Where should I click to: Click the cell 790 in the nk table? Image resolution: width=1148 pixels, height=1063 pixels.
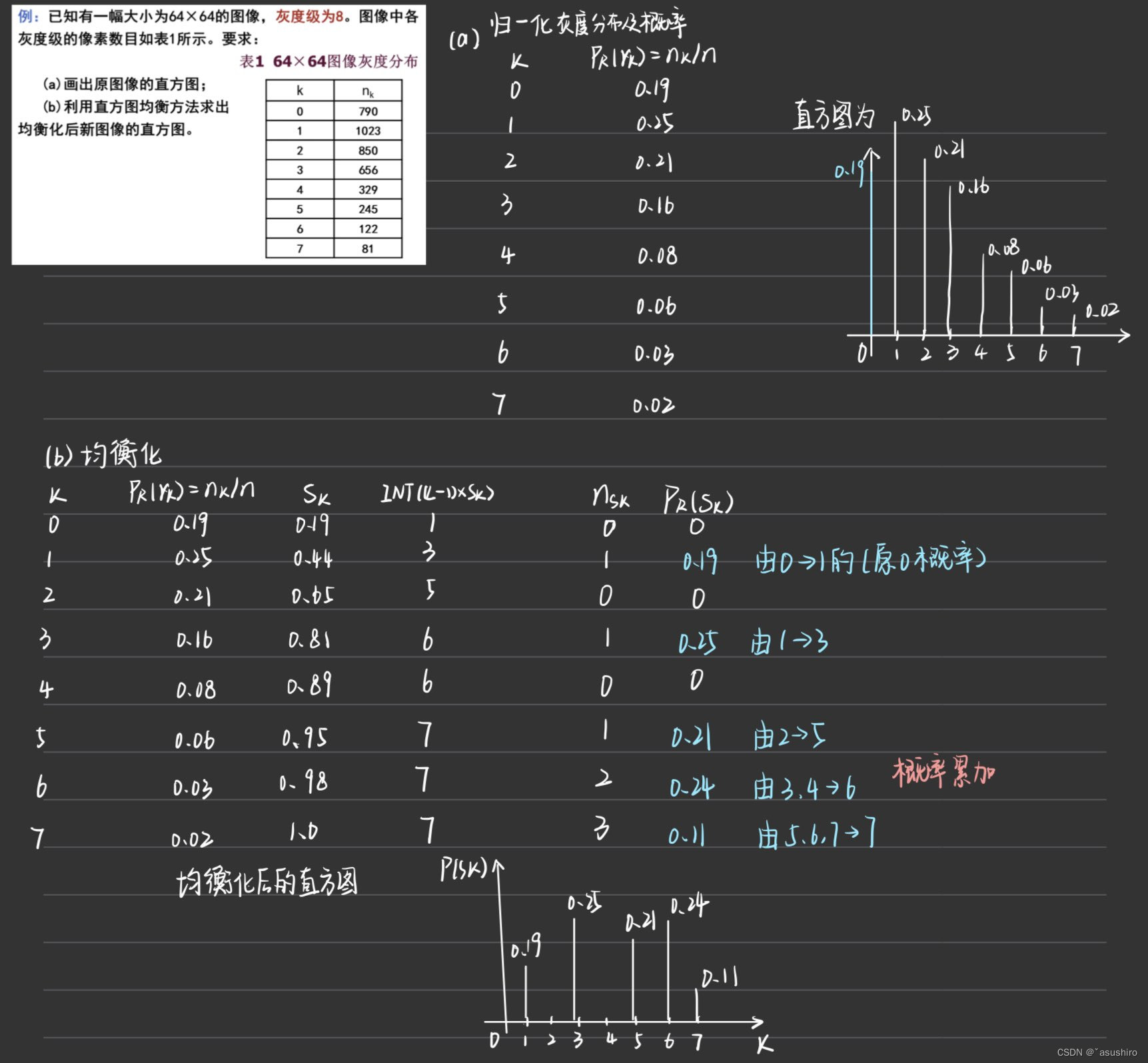368,111
